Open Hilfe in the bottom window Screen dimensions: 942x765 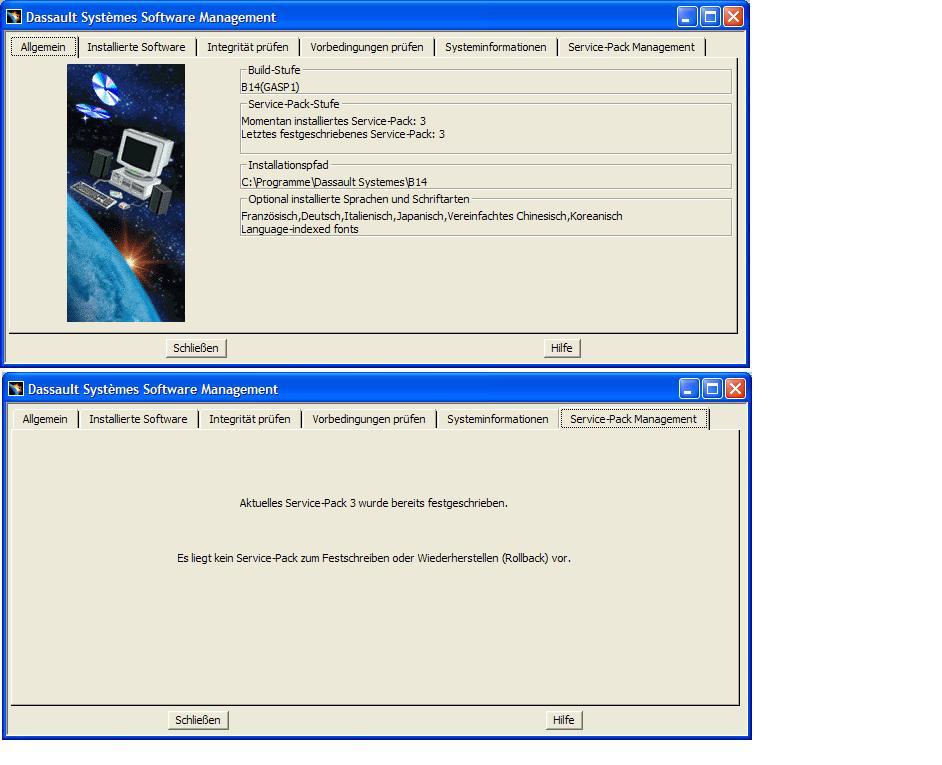[564, 720]
